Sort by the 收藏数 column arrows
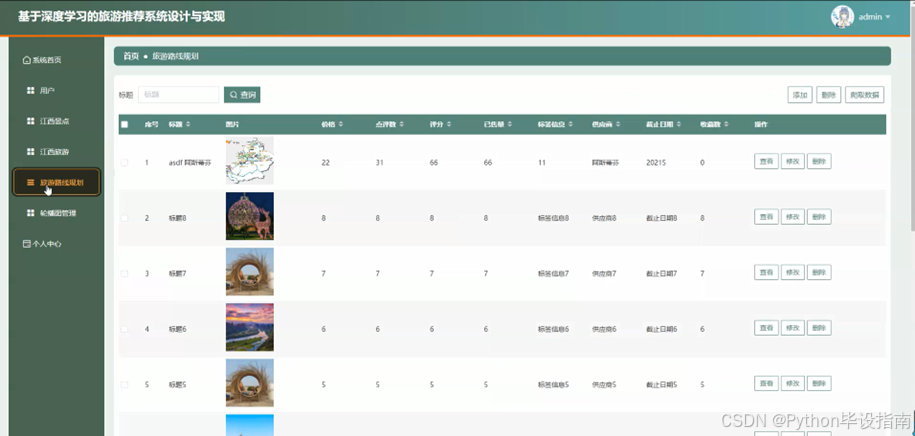Image resolution: width=915 pixels, height=436 pixels. click(727, 124)
